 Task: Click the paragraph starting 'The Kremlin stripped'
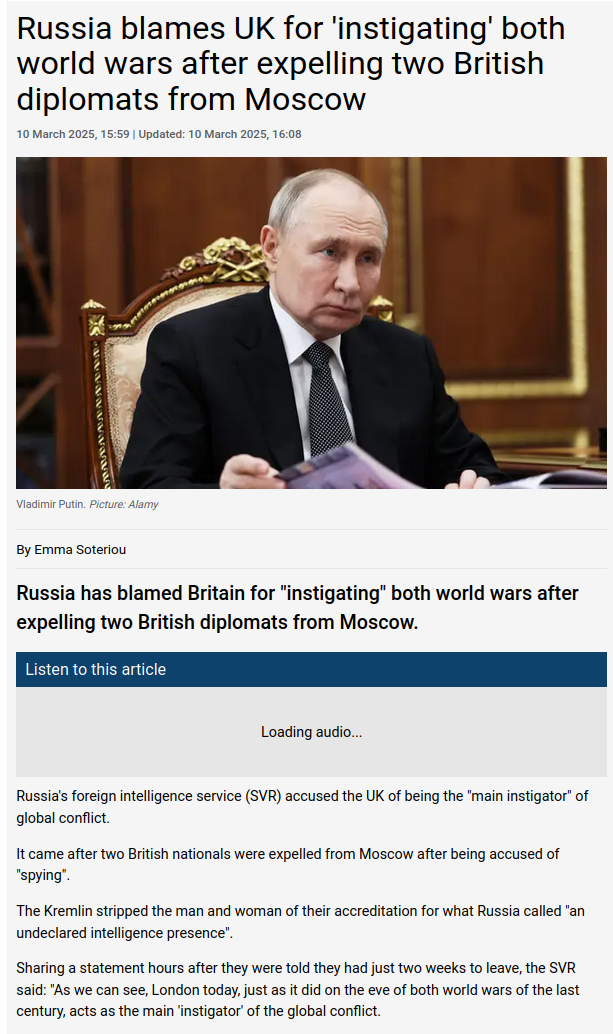point(301,921)
